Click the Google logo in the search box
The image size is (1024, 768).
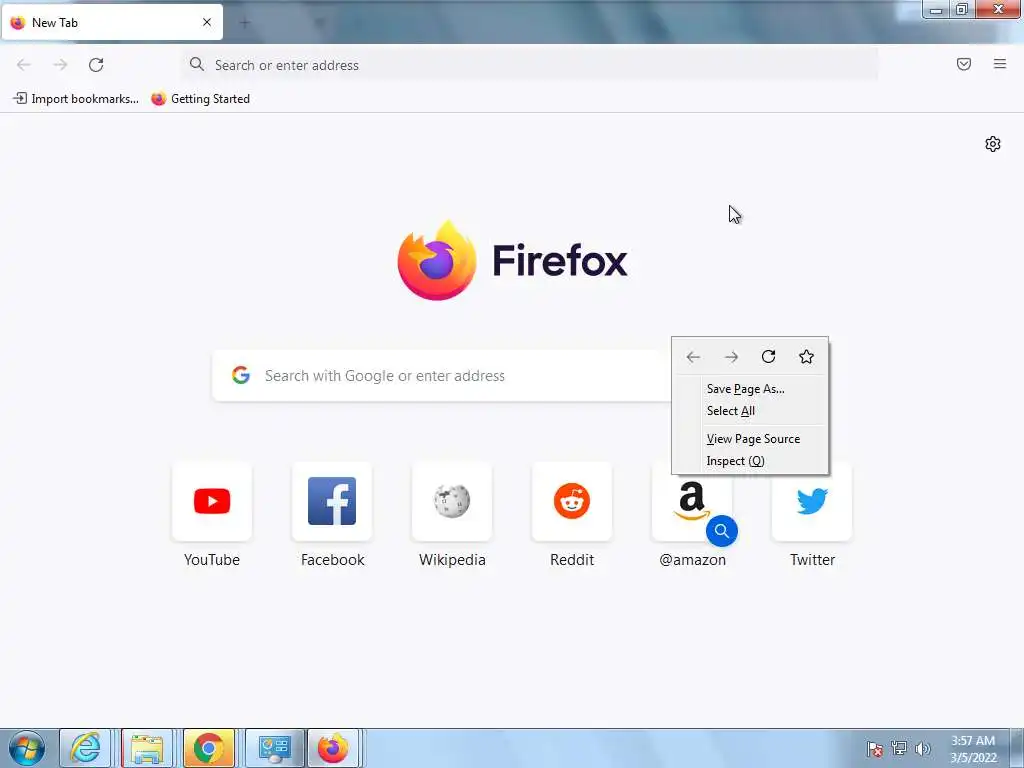(x=241, y=375)
